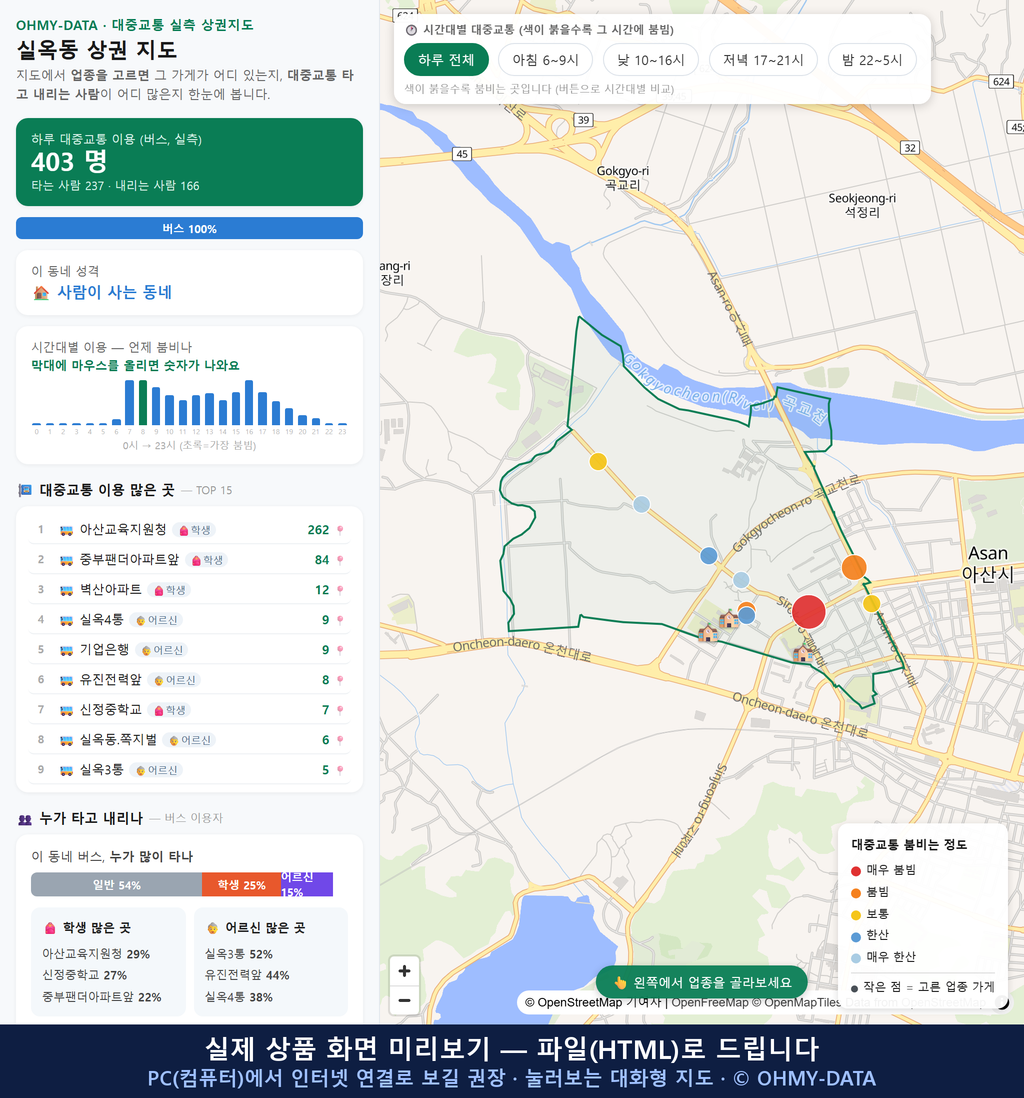Click the bus icon beside 아산교육지원청
1024x1098 pixels.
coord(67,530)
